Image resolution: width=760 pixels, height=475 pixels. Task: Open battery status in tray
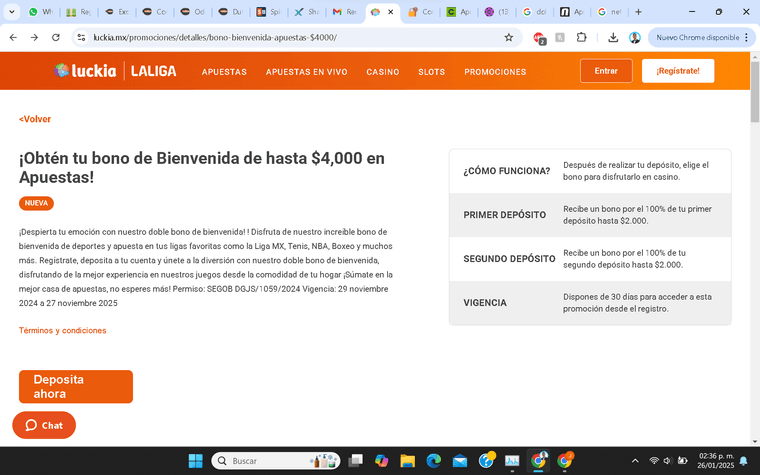tap(682, 461)
